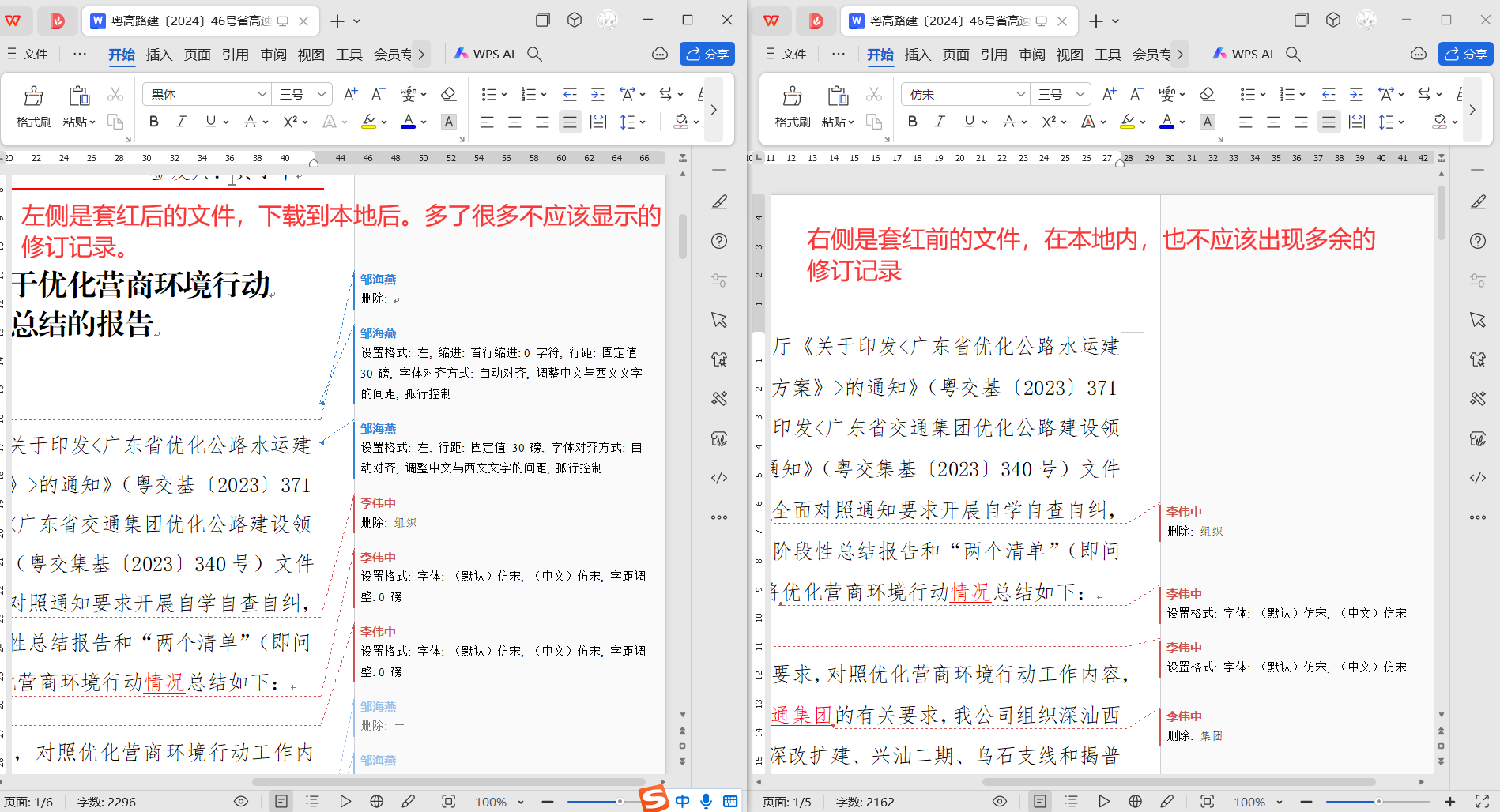
Task: Expand the 100% zoom dropdown in the right window
Action: [x=1280, y=802]
